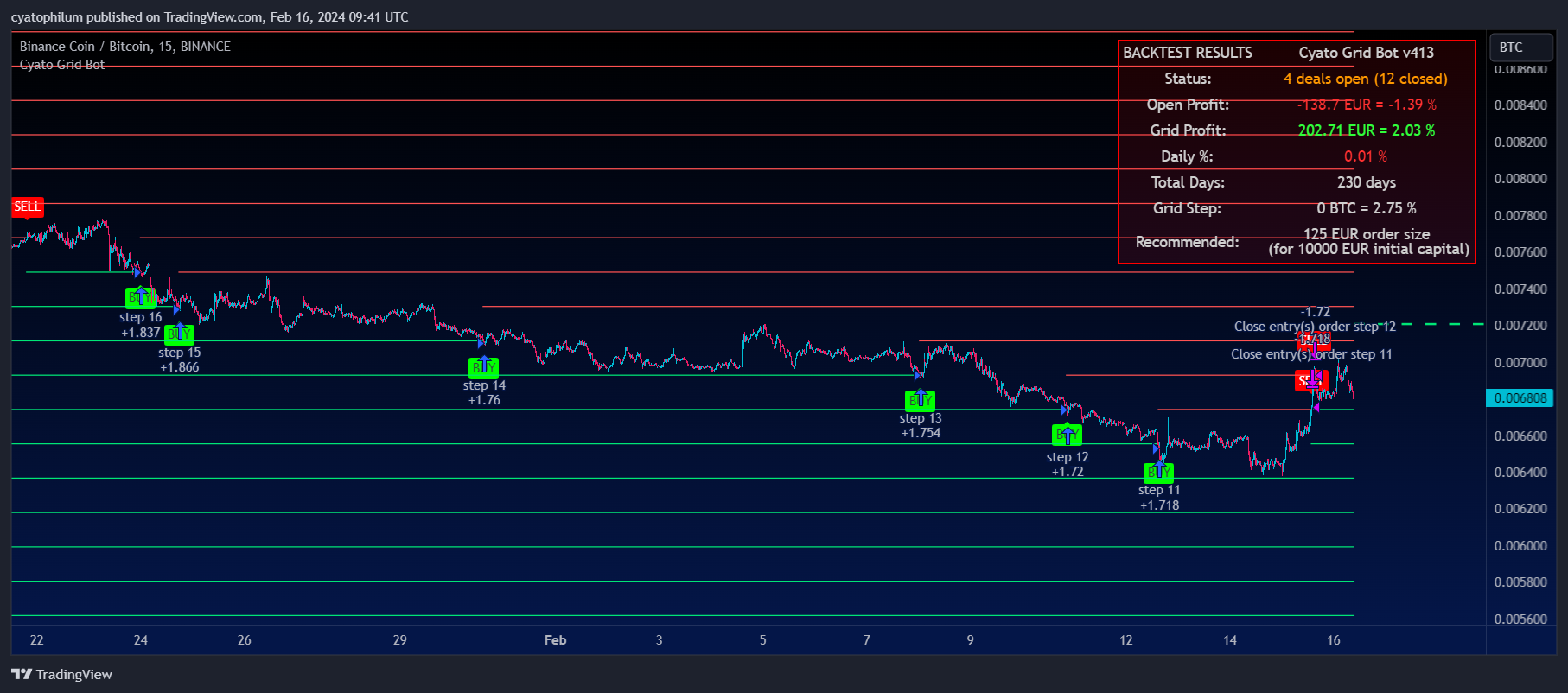Select the Open Profit value '-138.7 EUR = -1.39 %'
Image resolution: width=1568 pixels, height=693 pixels.
tap(1367, 105)
